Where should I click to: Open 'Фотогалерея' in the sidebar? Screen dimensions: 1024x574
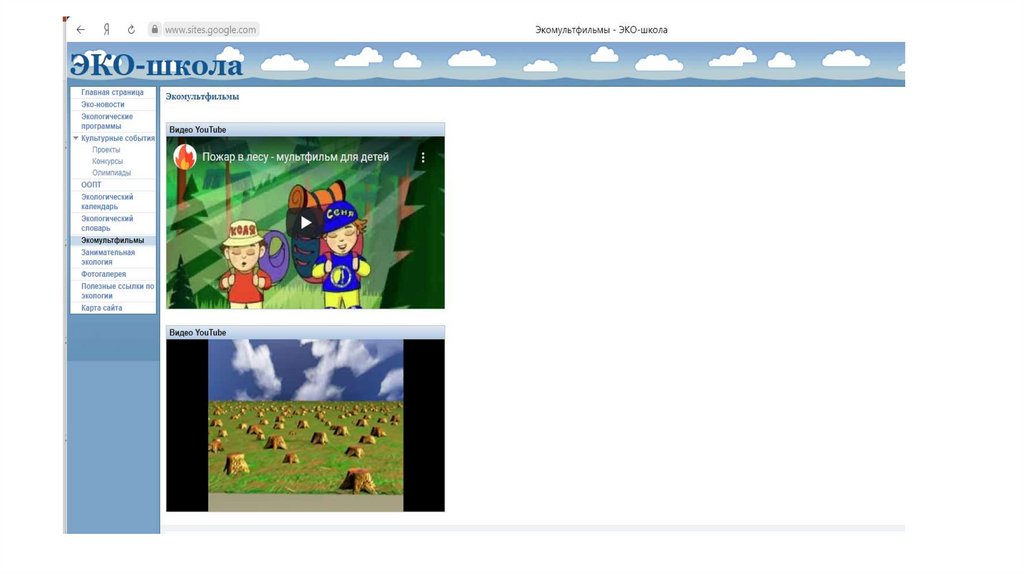pyautogui.click(x=103, y=274)
